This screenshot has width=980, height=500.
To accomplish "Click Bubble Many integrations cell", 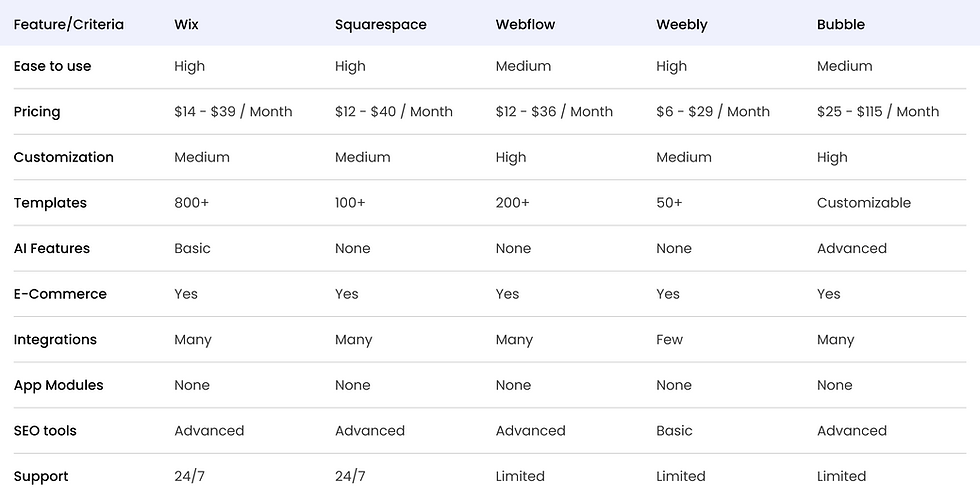I will pyautogui.click(x=836, y=340).
